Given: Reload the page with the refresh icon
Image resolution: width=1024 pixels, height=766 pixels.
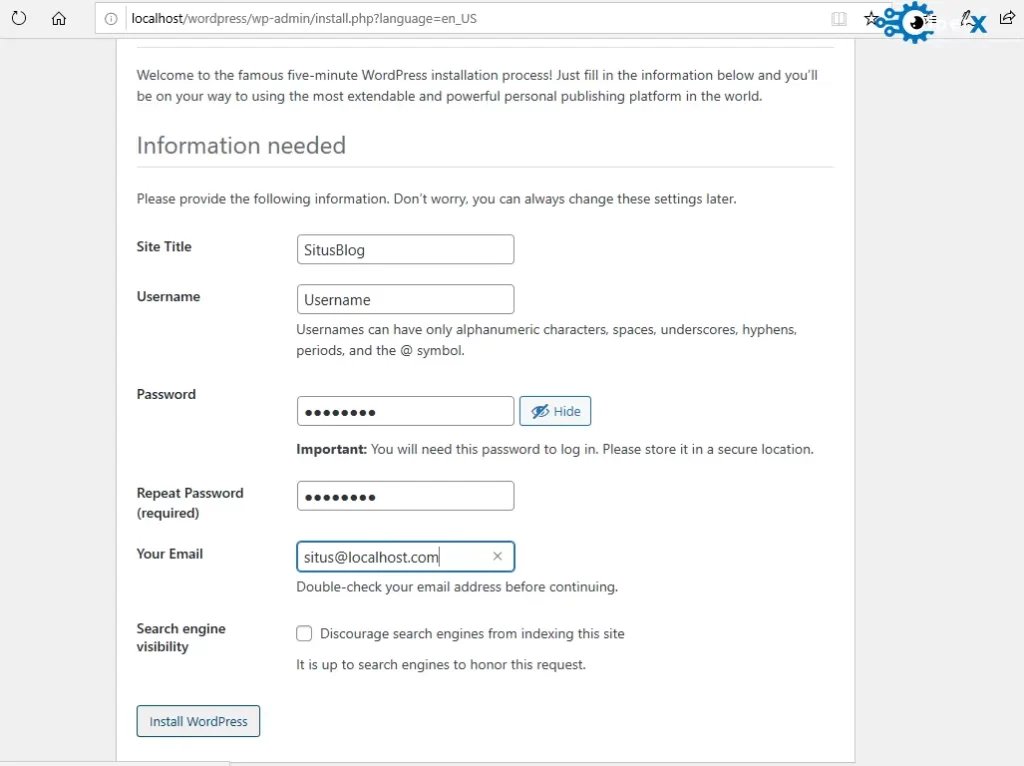Looking at the screenshot, I should 18,18.
